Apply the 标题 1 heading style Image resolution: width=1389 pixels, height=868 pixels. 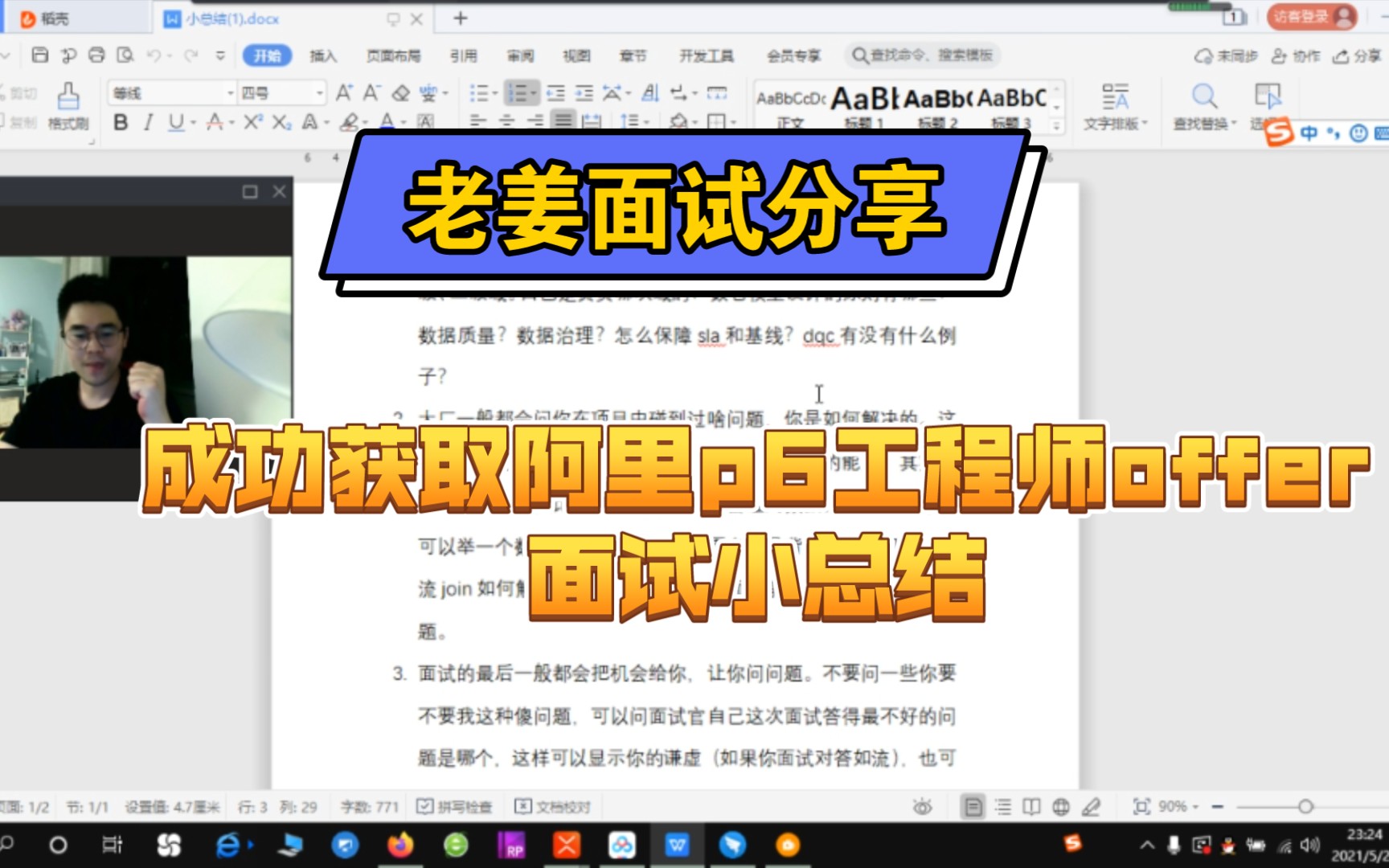(x=864, y=104)
